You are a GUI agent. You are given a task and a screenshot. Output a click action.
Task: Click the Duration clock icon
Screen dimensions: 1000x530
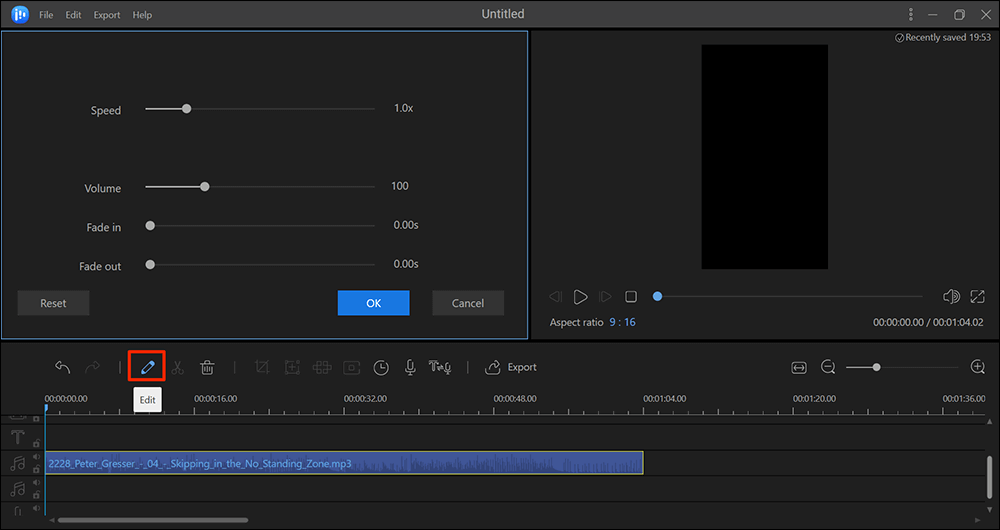pos(381,367)
